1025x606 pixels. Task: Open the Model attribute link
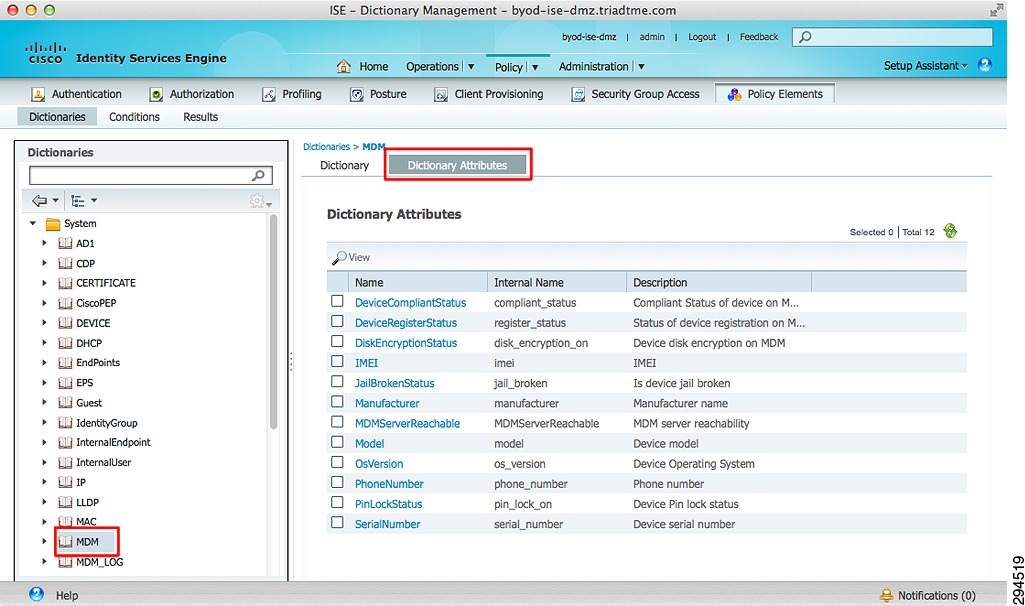pyautogui.click(x=369, y=443)
